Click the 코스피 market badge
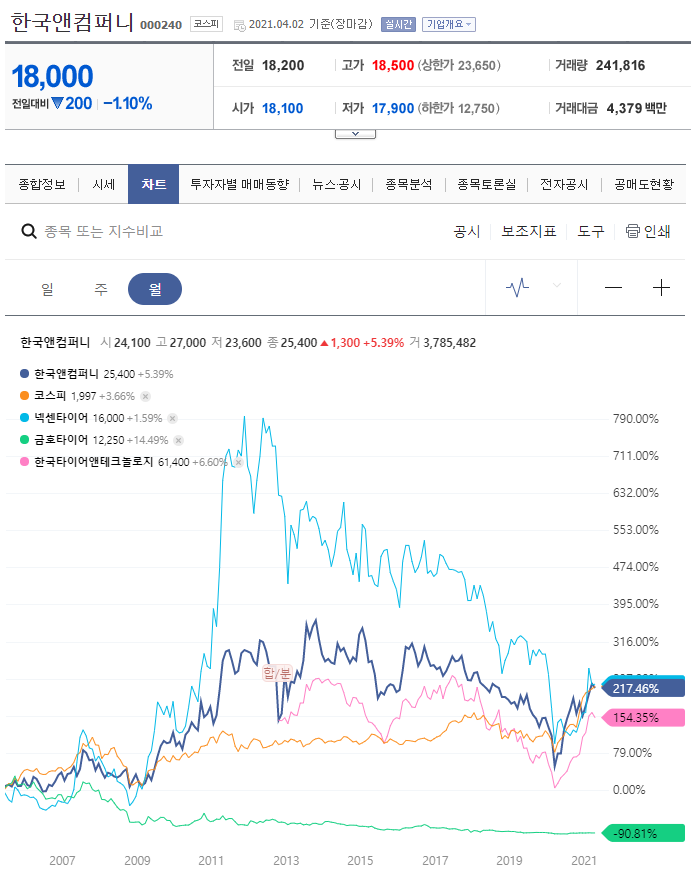The image size is (691, 895). pos(206,24)
